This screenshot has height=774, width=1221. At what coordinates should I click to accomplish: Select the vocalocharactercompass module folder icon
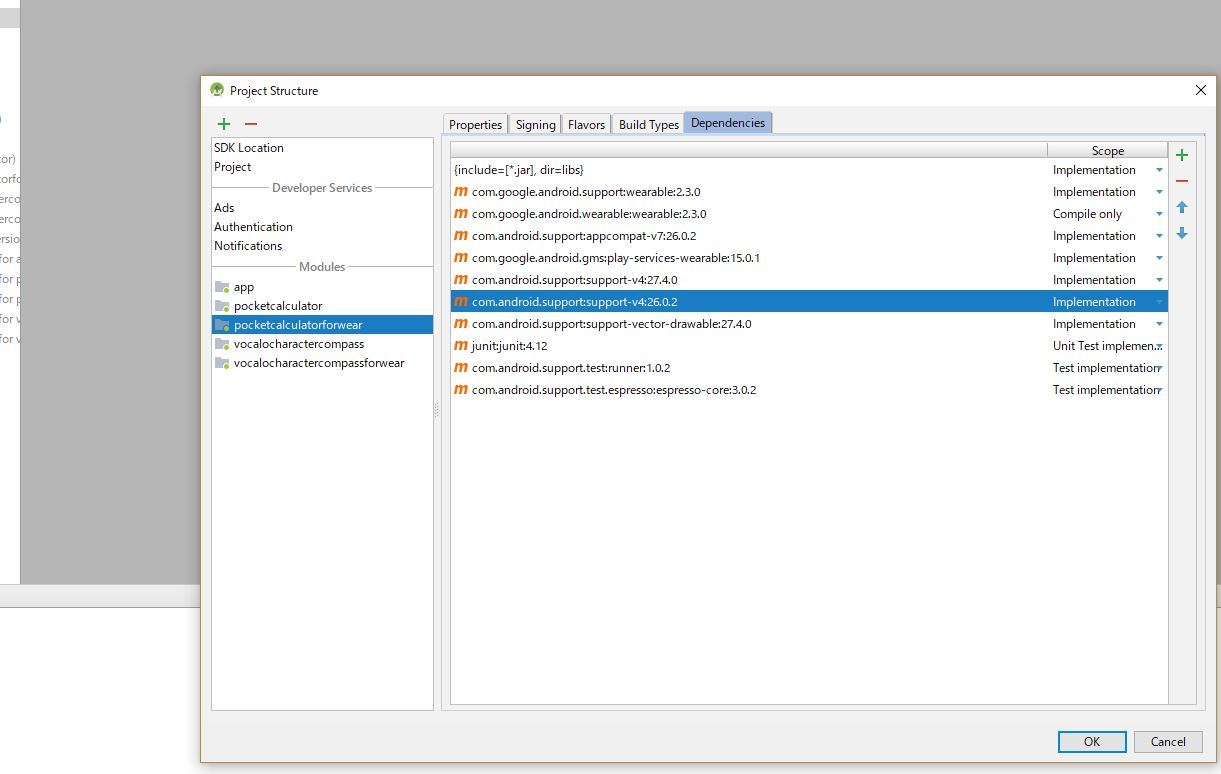click(222, 344)
